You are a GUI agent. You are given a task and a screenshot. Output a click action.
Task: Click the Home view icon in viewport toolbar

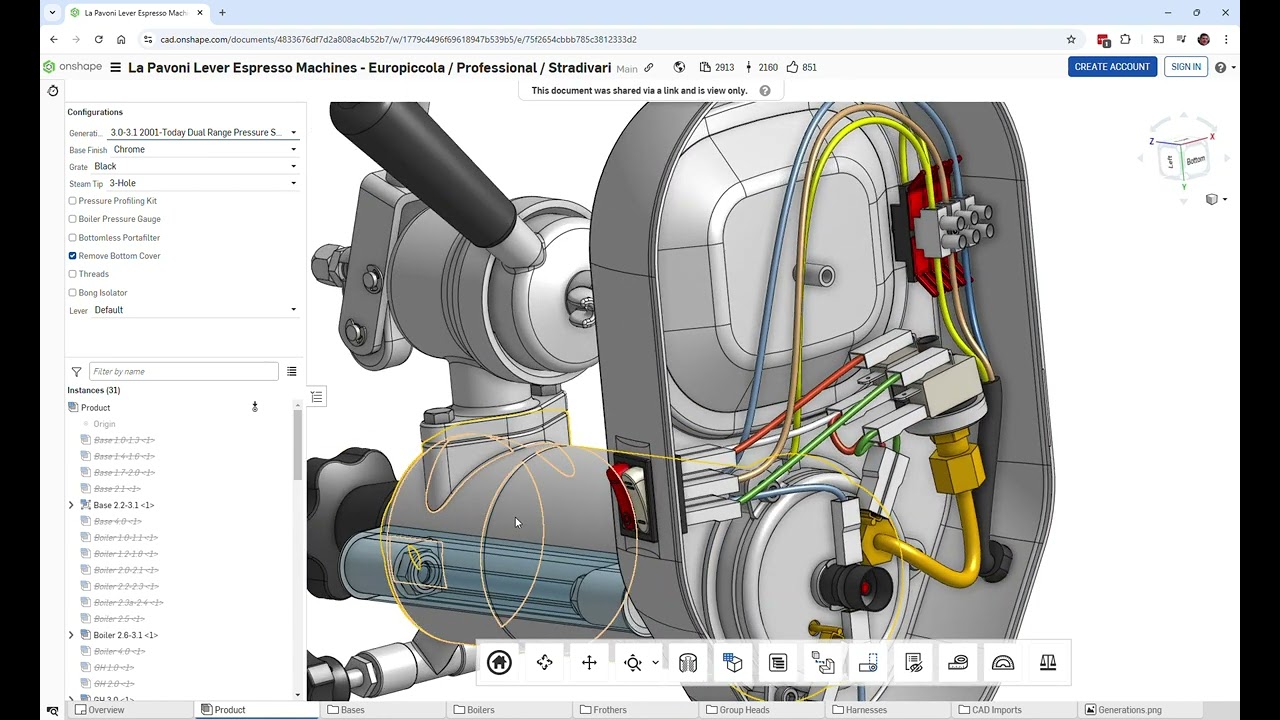(499, 662)
